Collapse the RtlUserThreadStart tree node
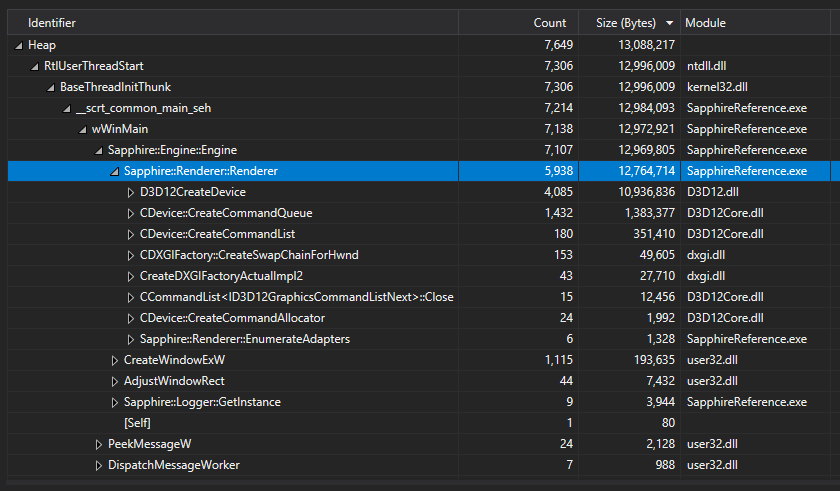The width and height of the screenshot is (840, 491). click(x=35, y=66)
